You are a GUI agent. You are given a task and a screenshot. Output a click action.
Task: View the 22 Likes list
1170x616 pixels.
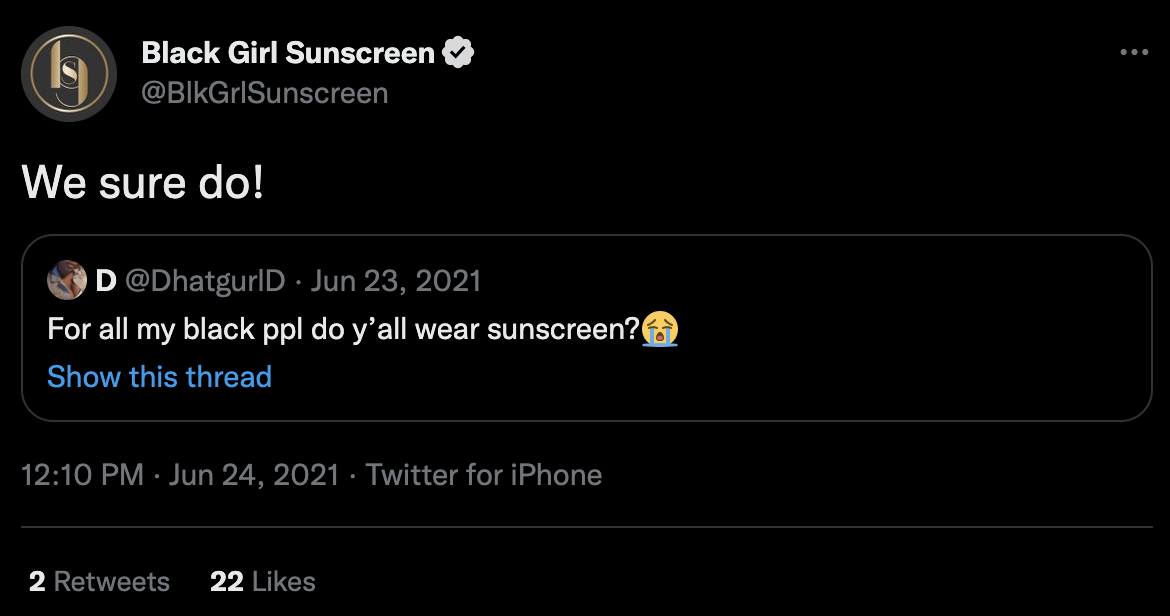coord(263,582)
